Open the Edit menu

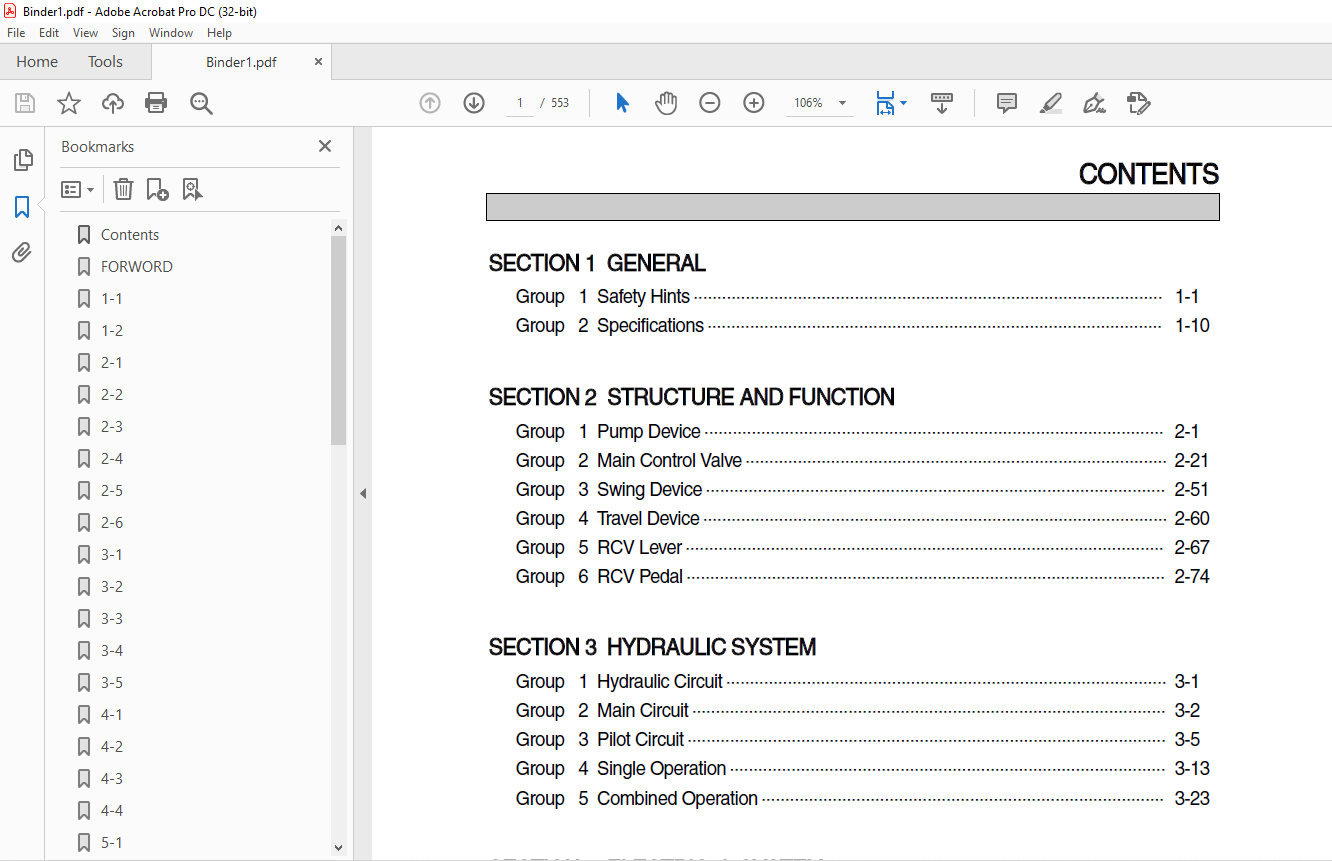[x=49, y=33]
